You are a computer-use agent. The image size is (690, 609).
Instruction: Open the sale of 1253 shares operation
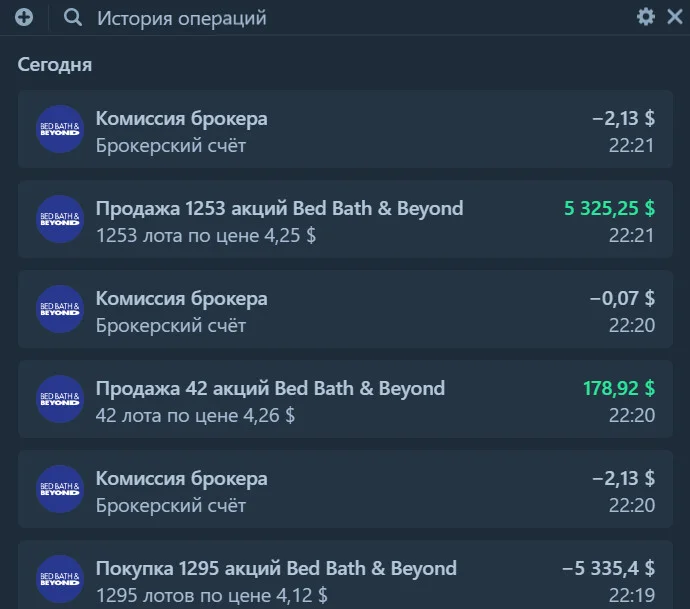[x=345, y=219]
